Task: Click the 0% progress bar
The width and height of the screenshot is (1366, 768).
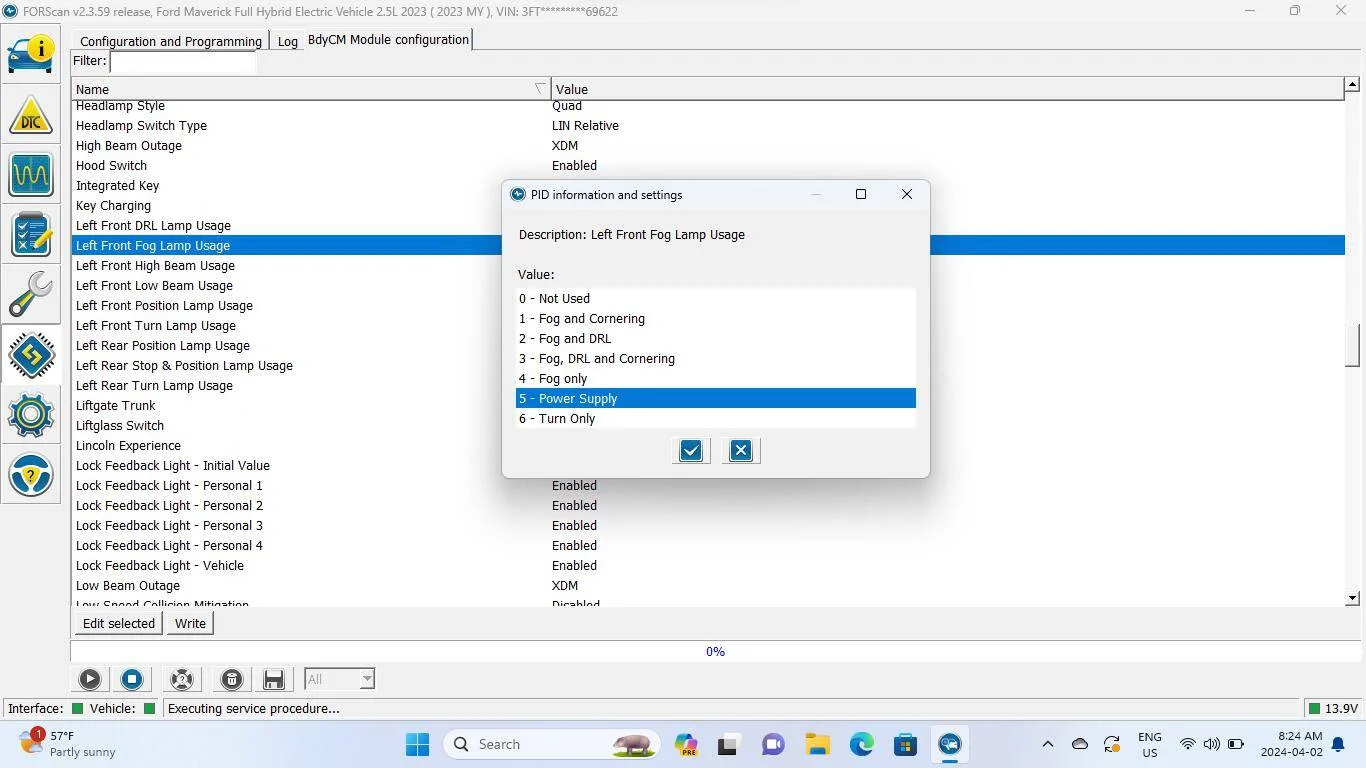Action: (x=715, y=651)
